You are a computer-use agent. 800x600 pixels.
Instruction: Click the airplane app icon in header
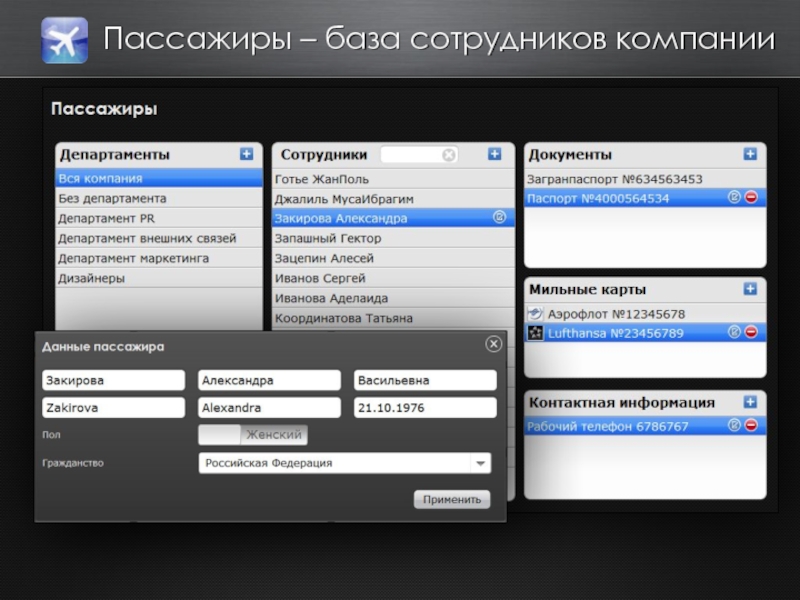pos(64,40)
